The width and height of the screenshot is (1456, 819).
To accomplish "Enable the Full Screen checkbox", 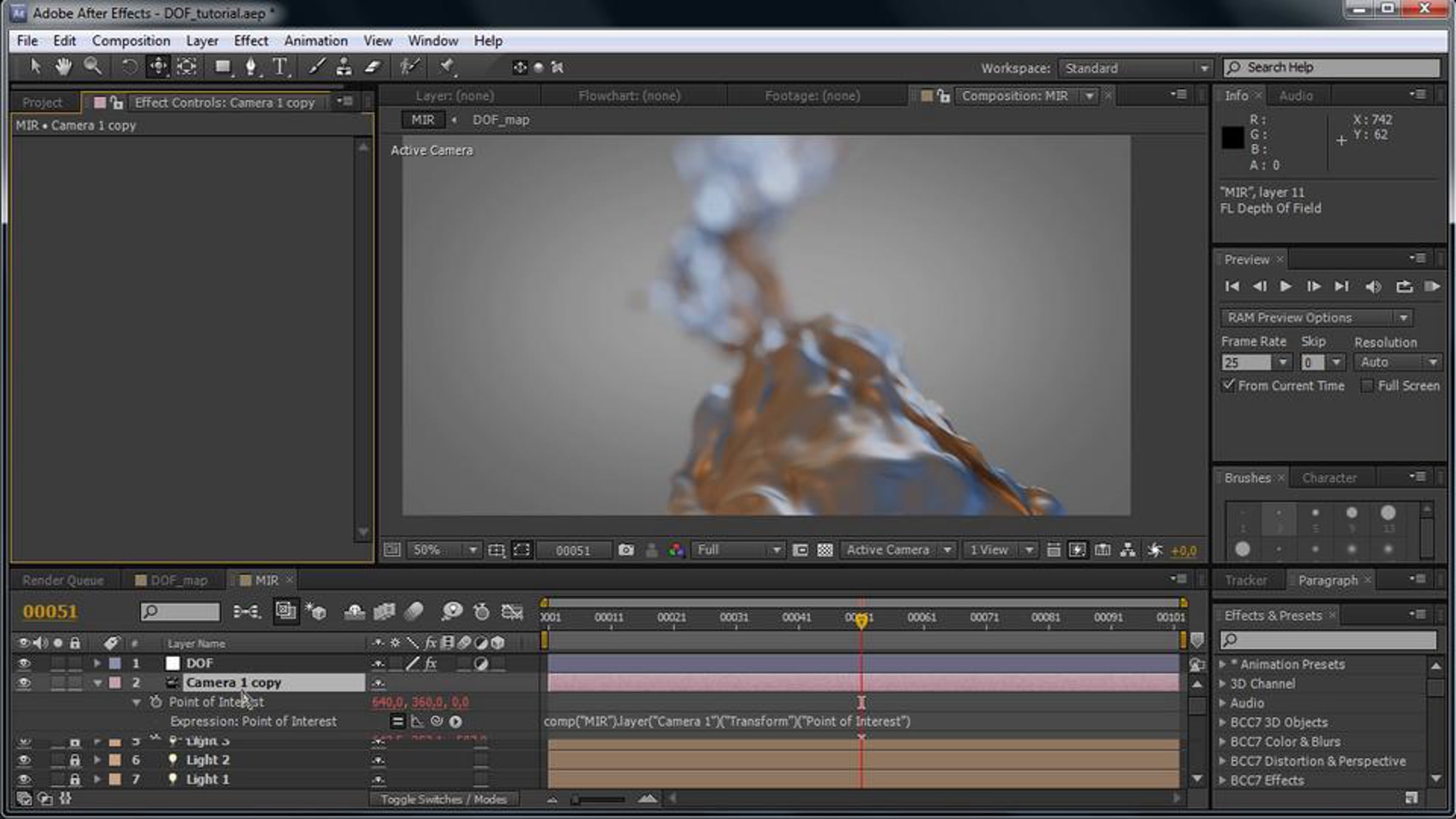I will 1367,386.
